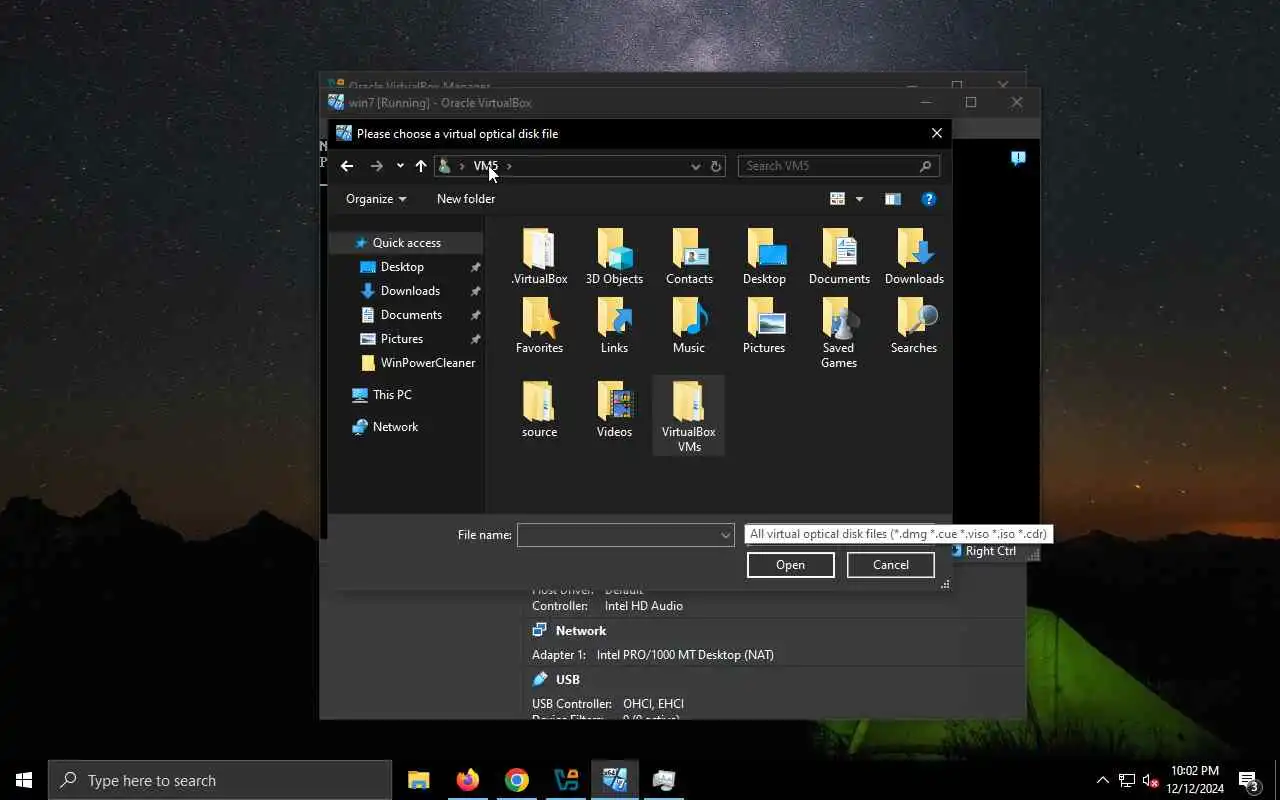1280x800 pixels.
Task: Click the network tray icon
Action: point(1126,780)
